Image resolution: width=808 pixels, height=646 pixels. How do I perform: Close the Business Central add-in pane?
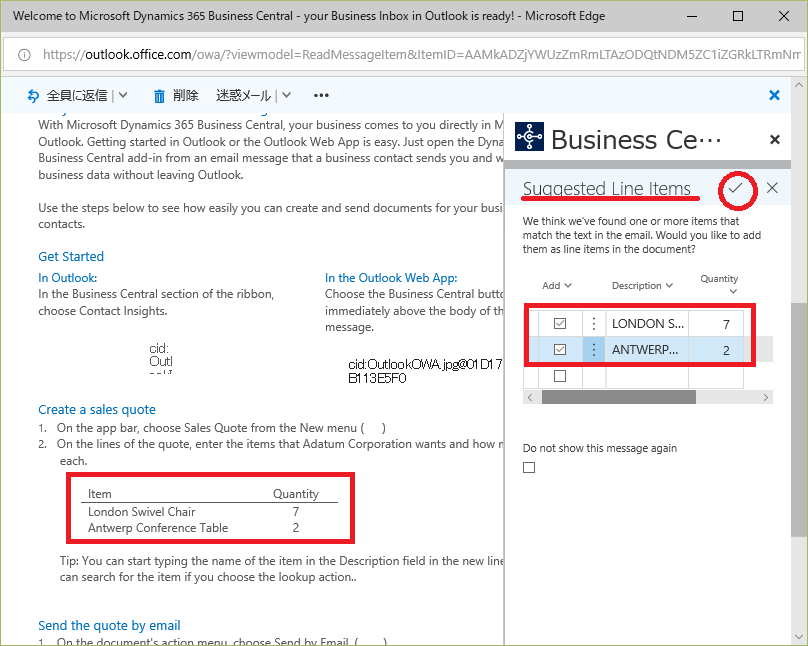775,139
